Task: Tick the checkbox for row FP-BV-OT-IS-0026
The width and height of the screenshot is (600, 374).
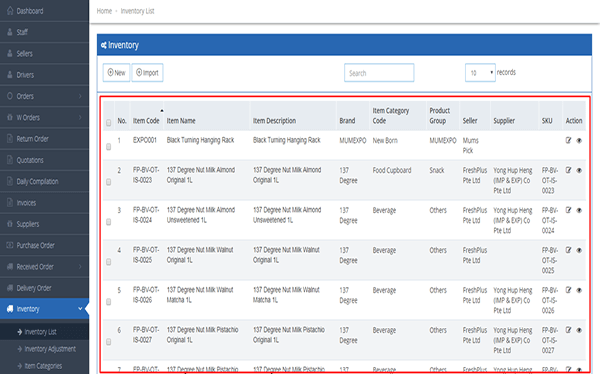Action: 109,302
